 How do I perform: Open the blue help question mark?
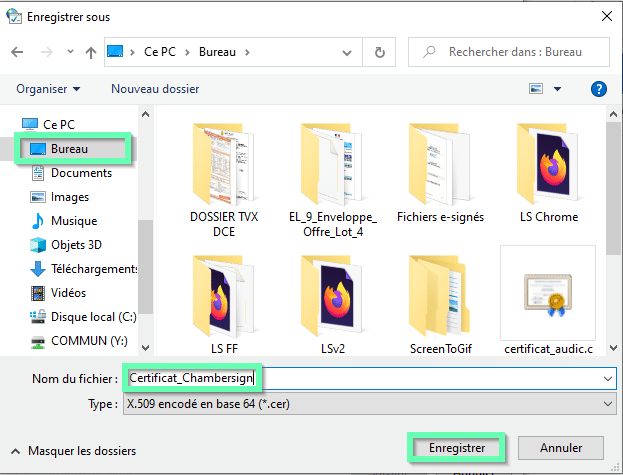(599, 89)
